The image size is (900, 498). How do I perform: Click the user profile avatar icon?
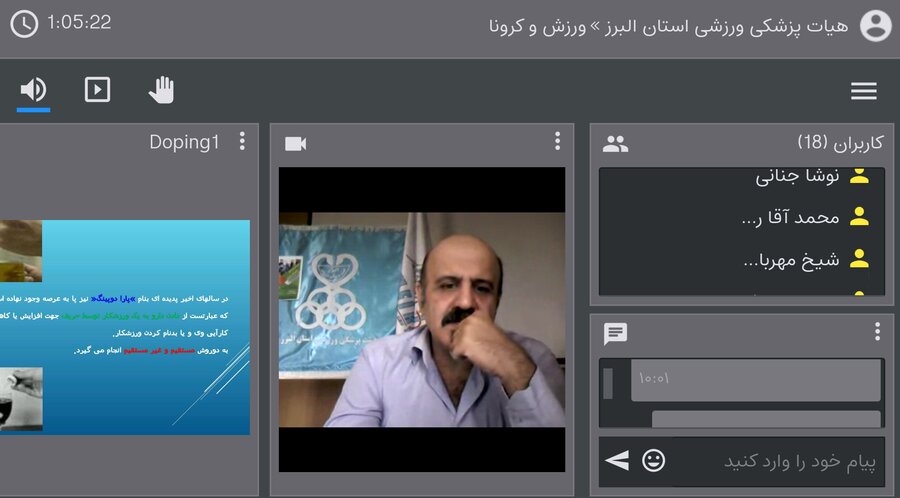click(x=875, y=25)
